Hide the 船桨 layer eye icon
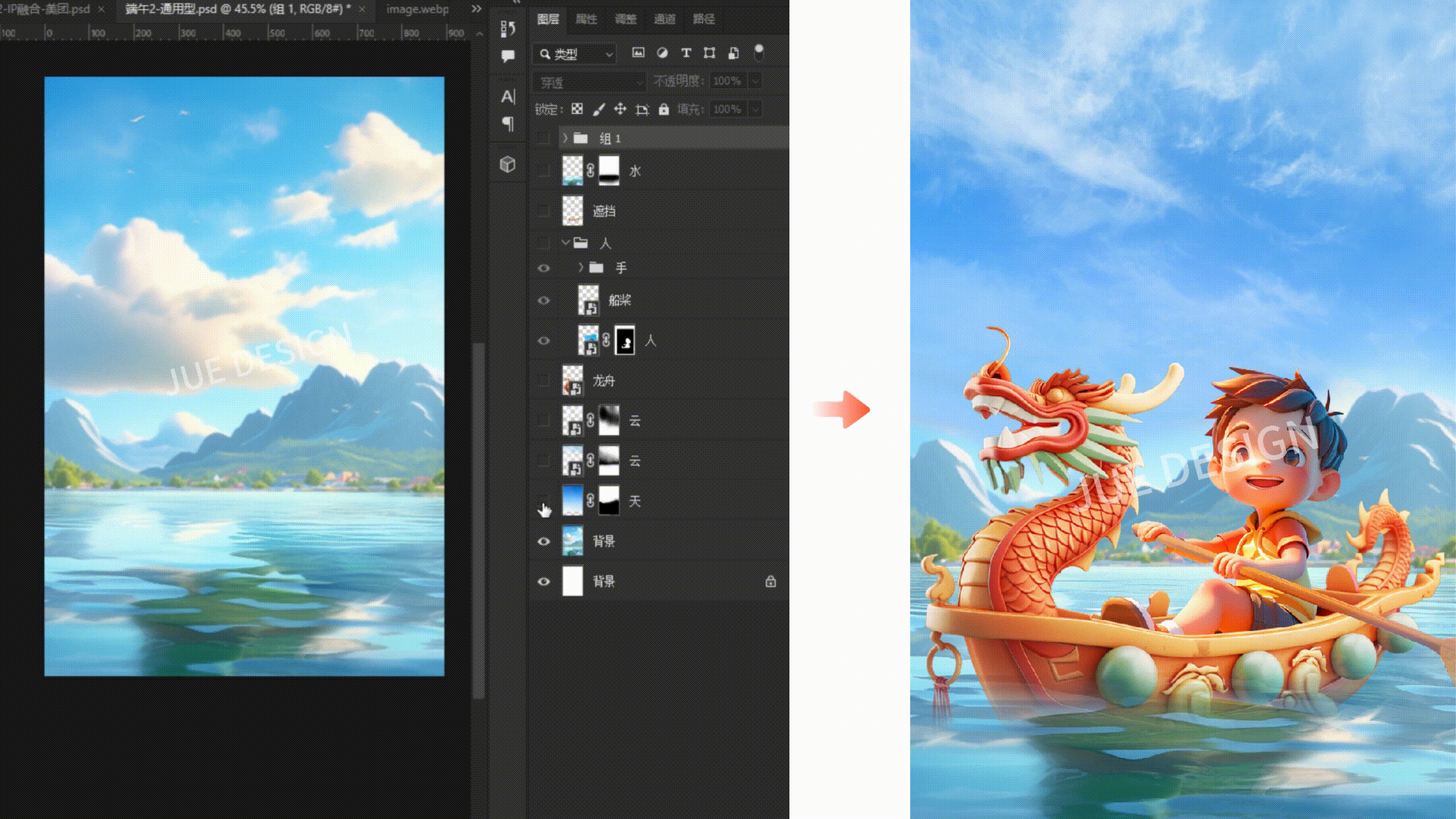1456x819 pixels. tap(544, 300)
